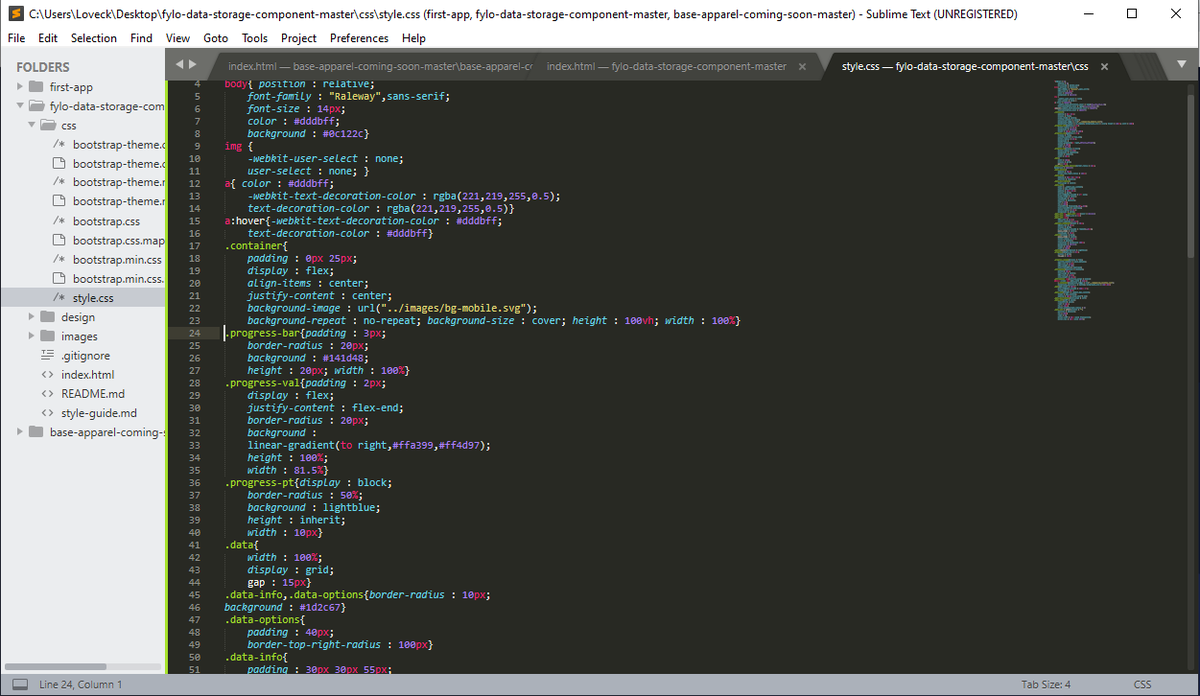Click the style-guide.md file icon
Viewport: 1200px width, 696px height.
46,413
